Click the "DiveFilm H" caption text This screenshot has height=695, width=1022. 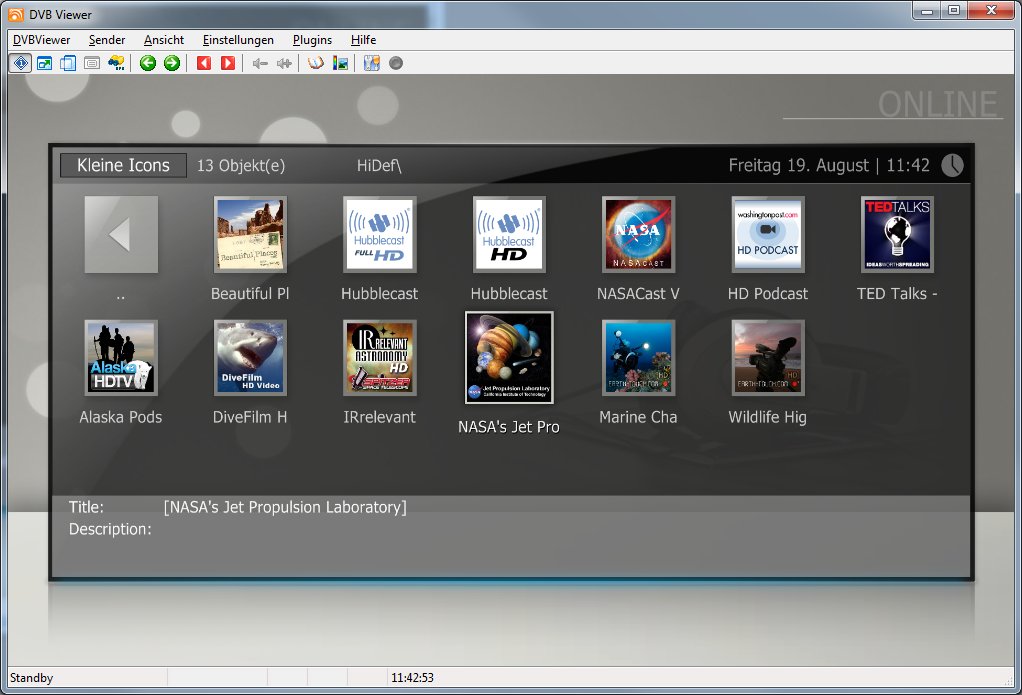pos(250,417)
